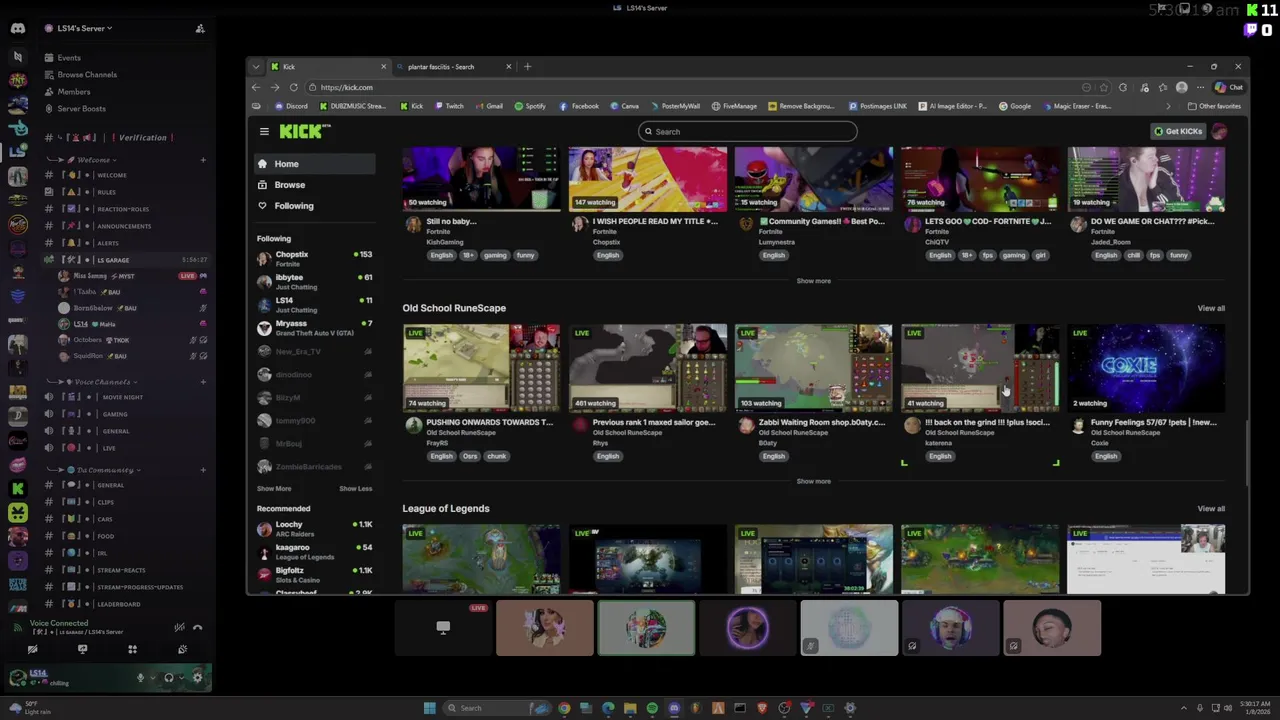Open weather widget showing Light rain
The height and width of the screenshot is (720, 1280).
click(x=30, y=708)
